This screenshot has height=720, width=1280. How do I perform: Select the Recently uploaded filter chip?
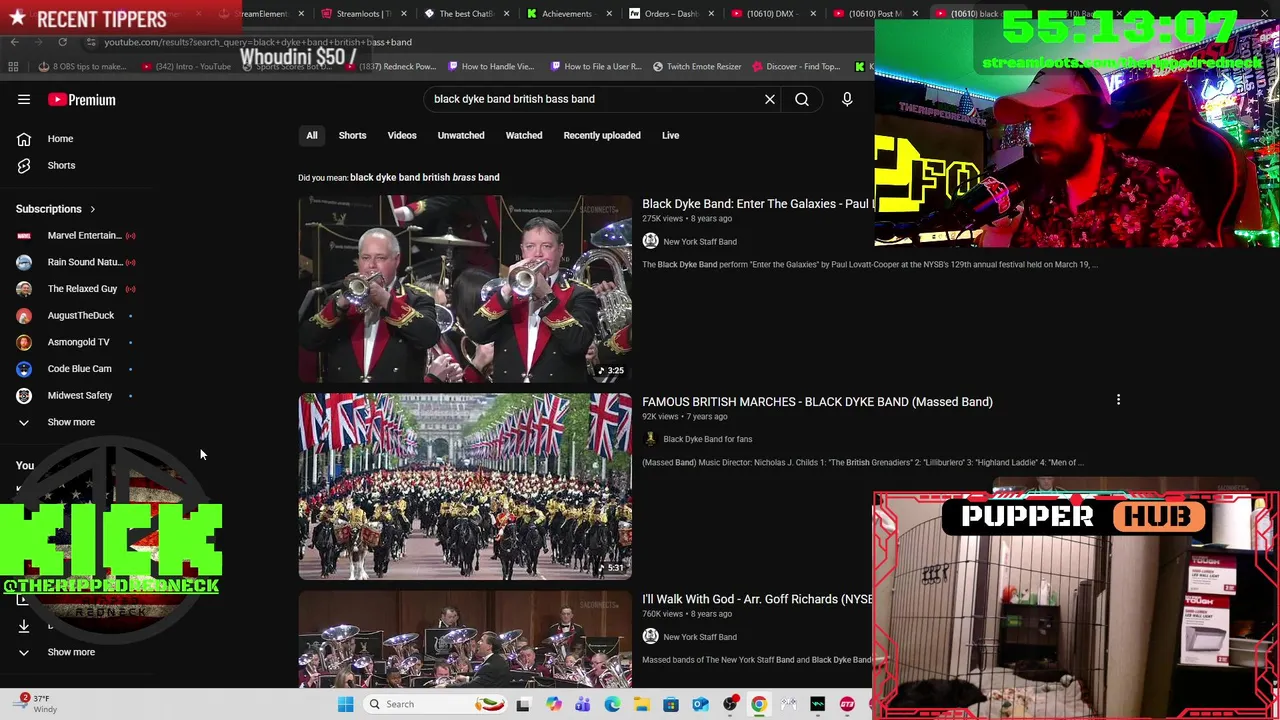click(x=602, y=135)
